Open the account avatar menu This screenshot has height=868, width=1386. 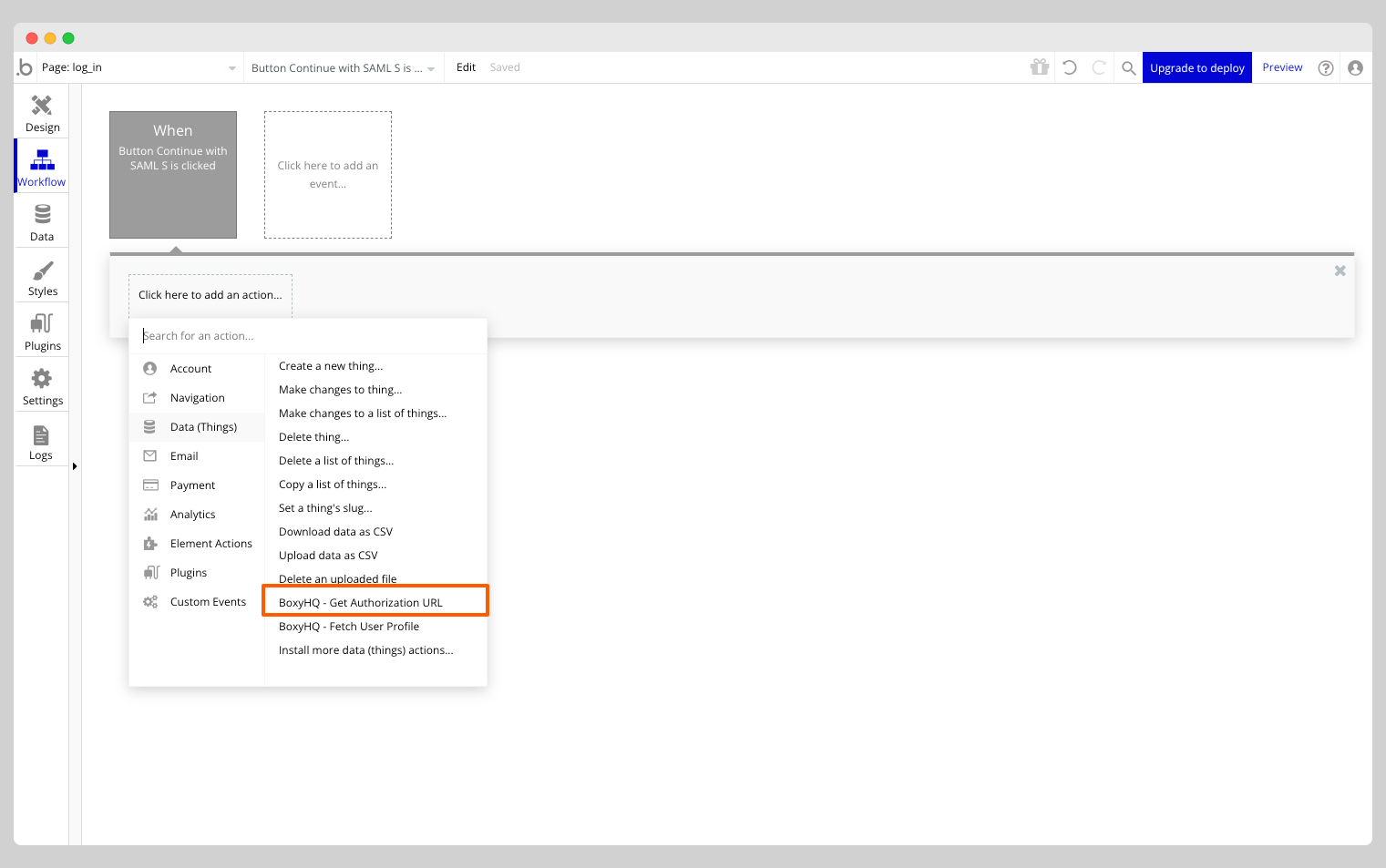(x=1356, y=66)
